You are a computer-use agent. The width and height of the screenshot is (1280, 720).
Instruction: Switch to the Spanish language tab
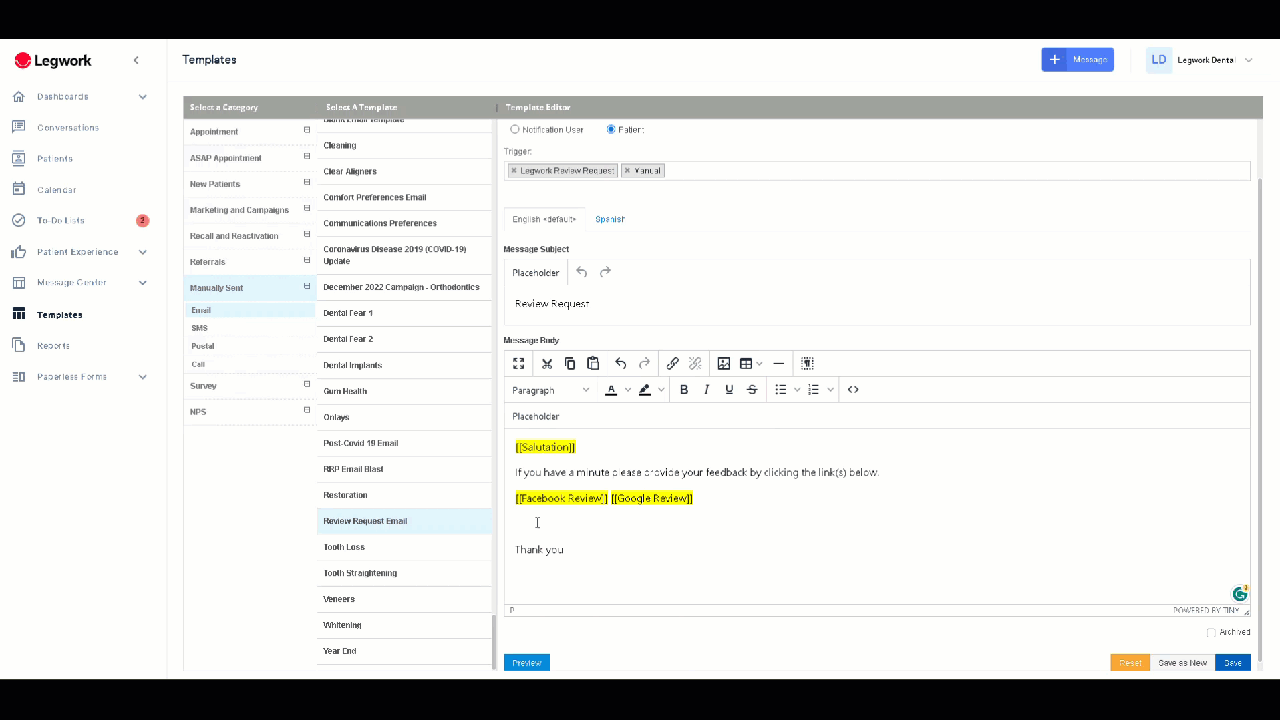pos(610,219)
